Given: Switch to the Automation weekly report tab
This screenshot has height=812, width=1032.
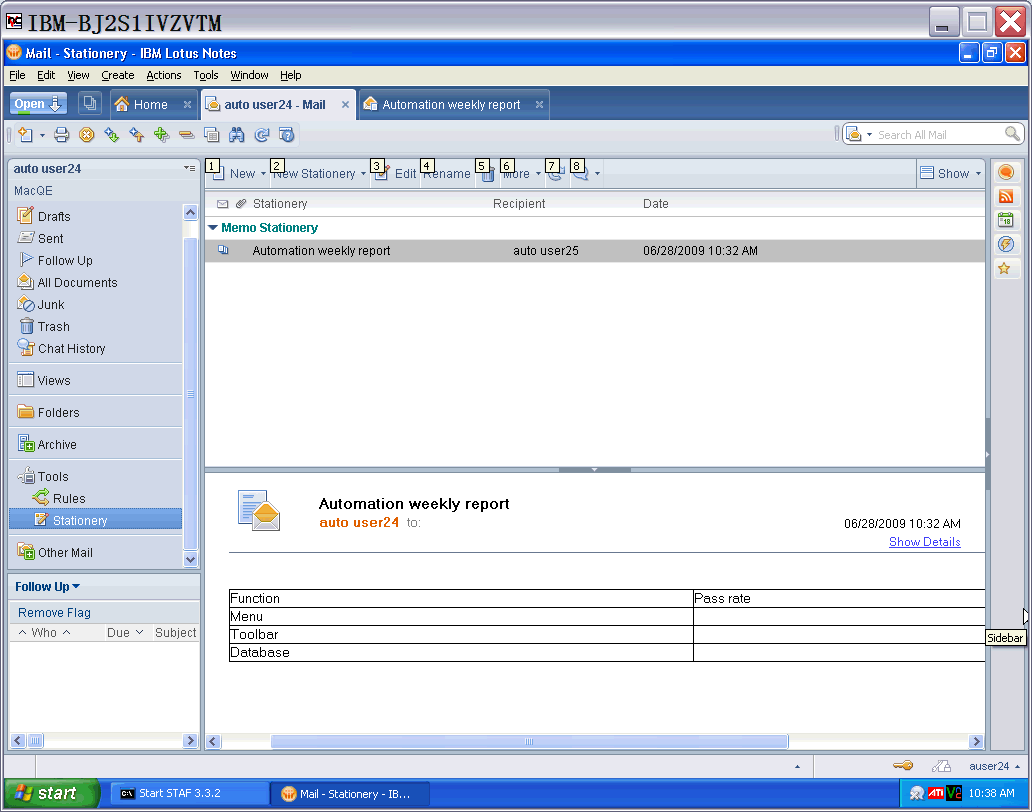Looking at the screenshot, I should pyautogui.click(x=450, y=104).
